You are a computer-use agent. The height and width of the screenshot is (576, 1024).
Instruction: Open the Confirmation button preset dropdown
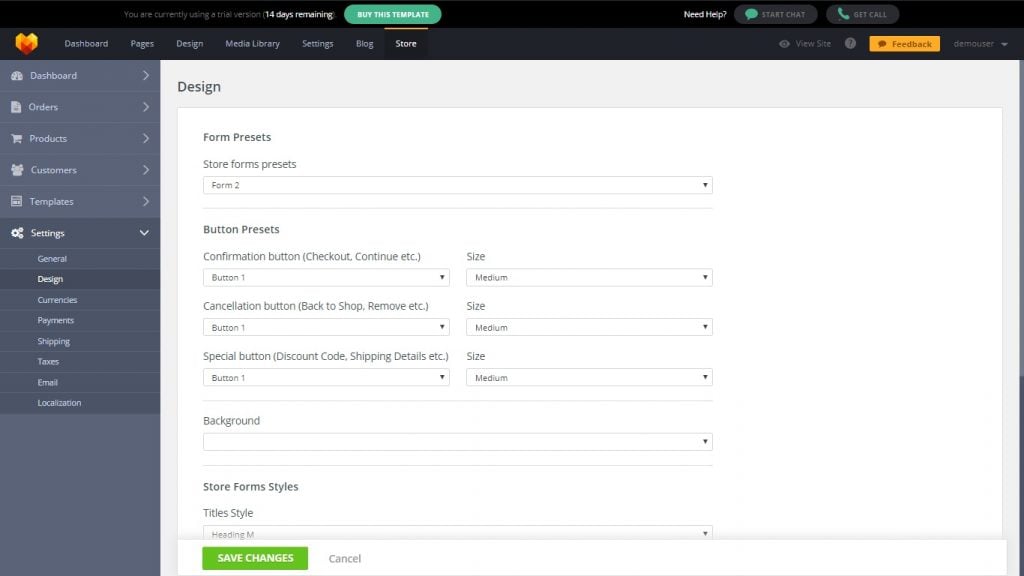click(x=326, y=277)
